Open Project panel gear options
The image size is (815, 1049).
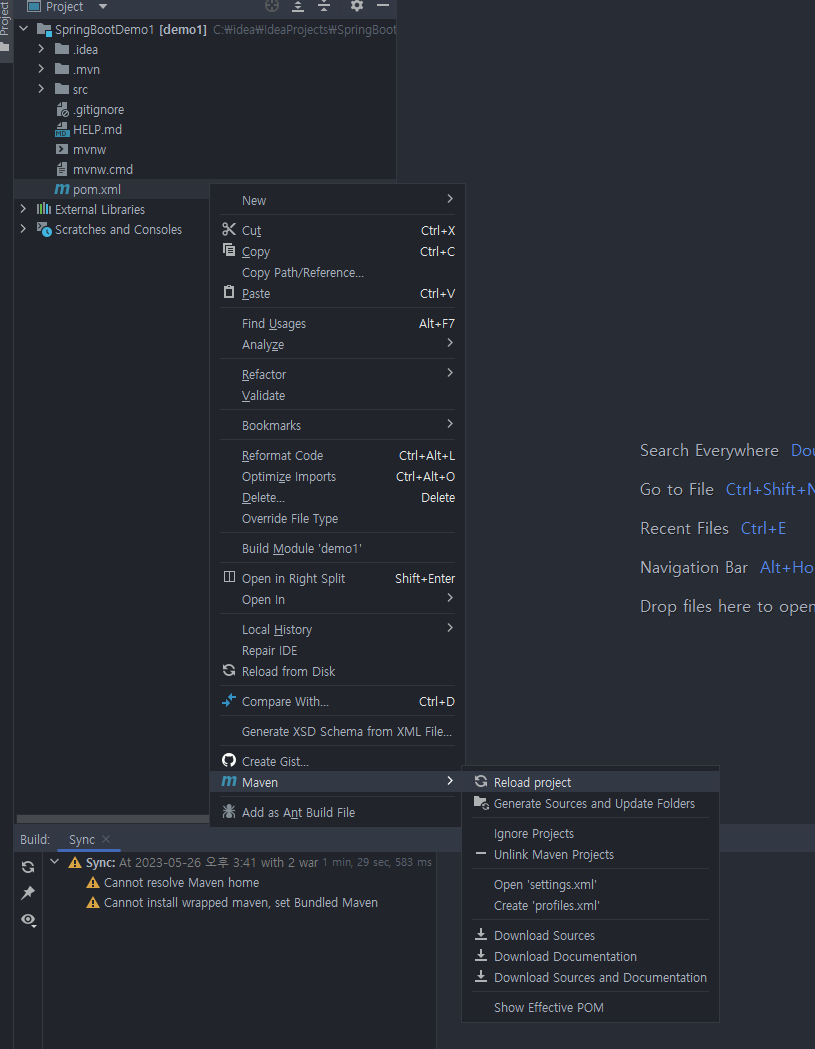pos(357,6)
